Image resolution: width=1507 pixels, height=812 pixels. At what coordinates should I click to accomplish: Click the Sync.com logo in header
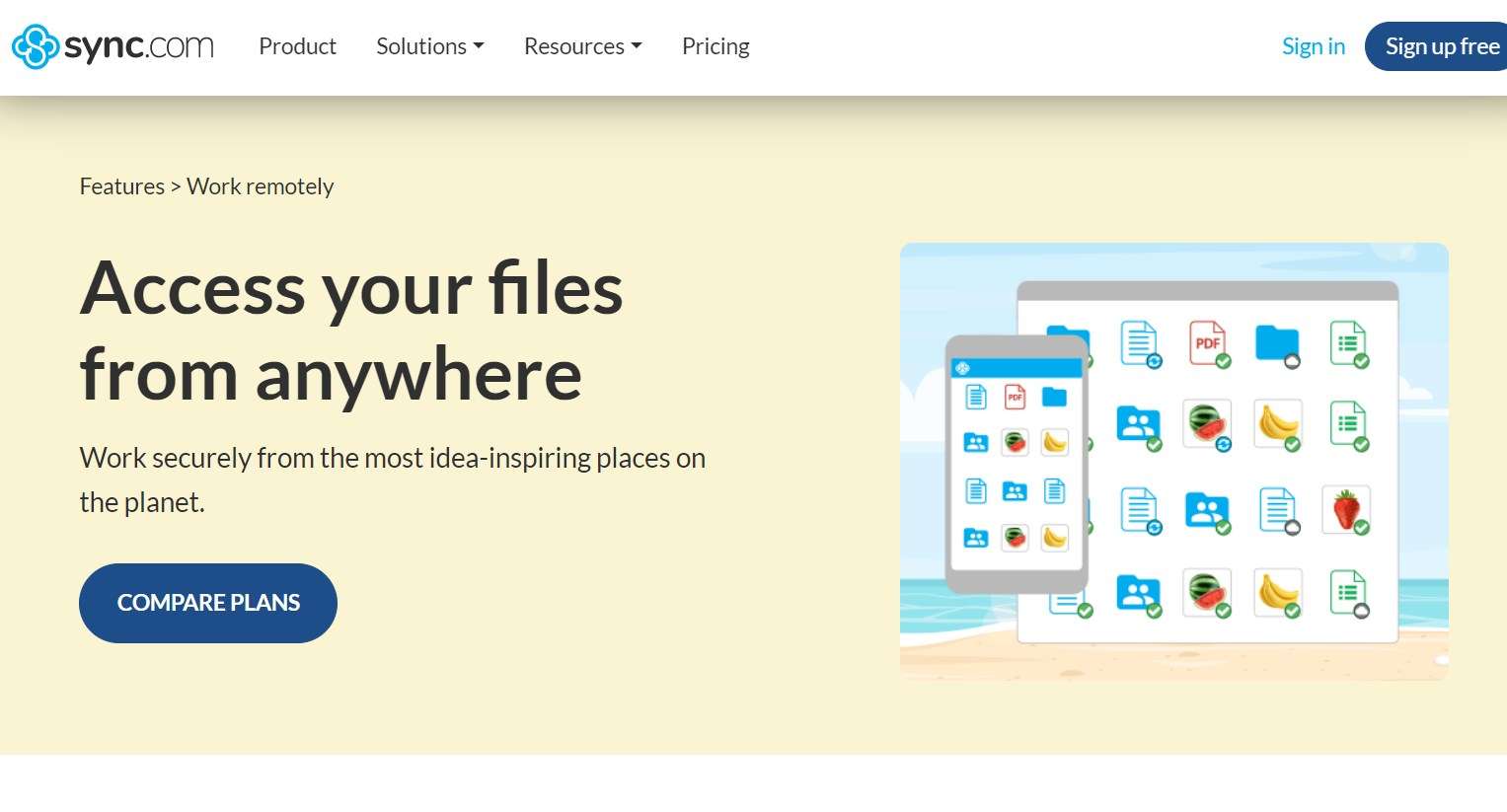point(113,46)
